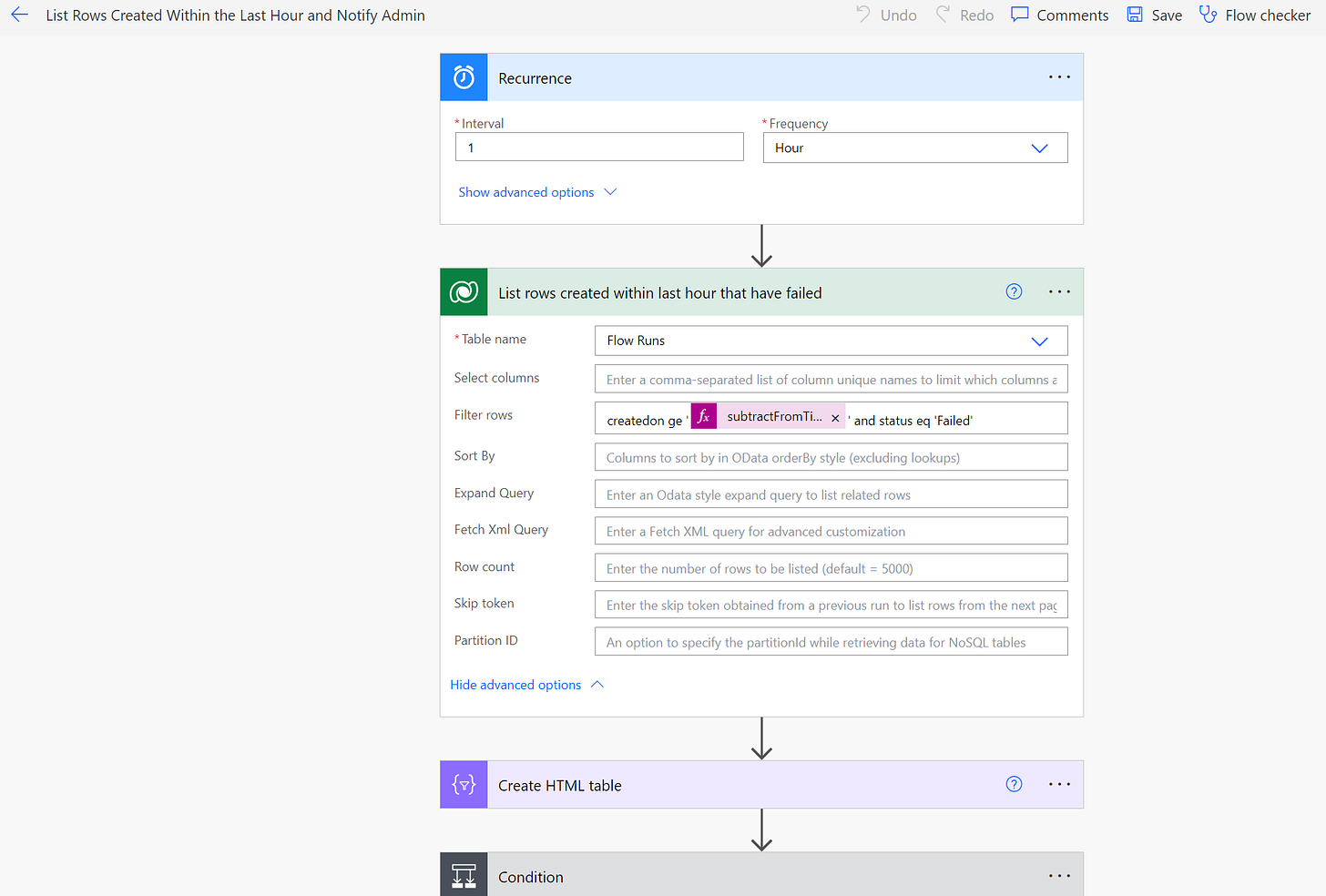1326x896 pixels.
Task: Click the Flow checker text button
Action: [x=1268, y=15]
